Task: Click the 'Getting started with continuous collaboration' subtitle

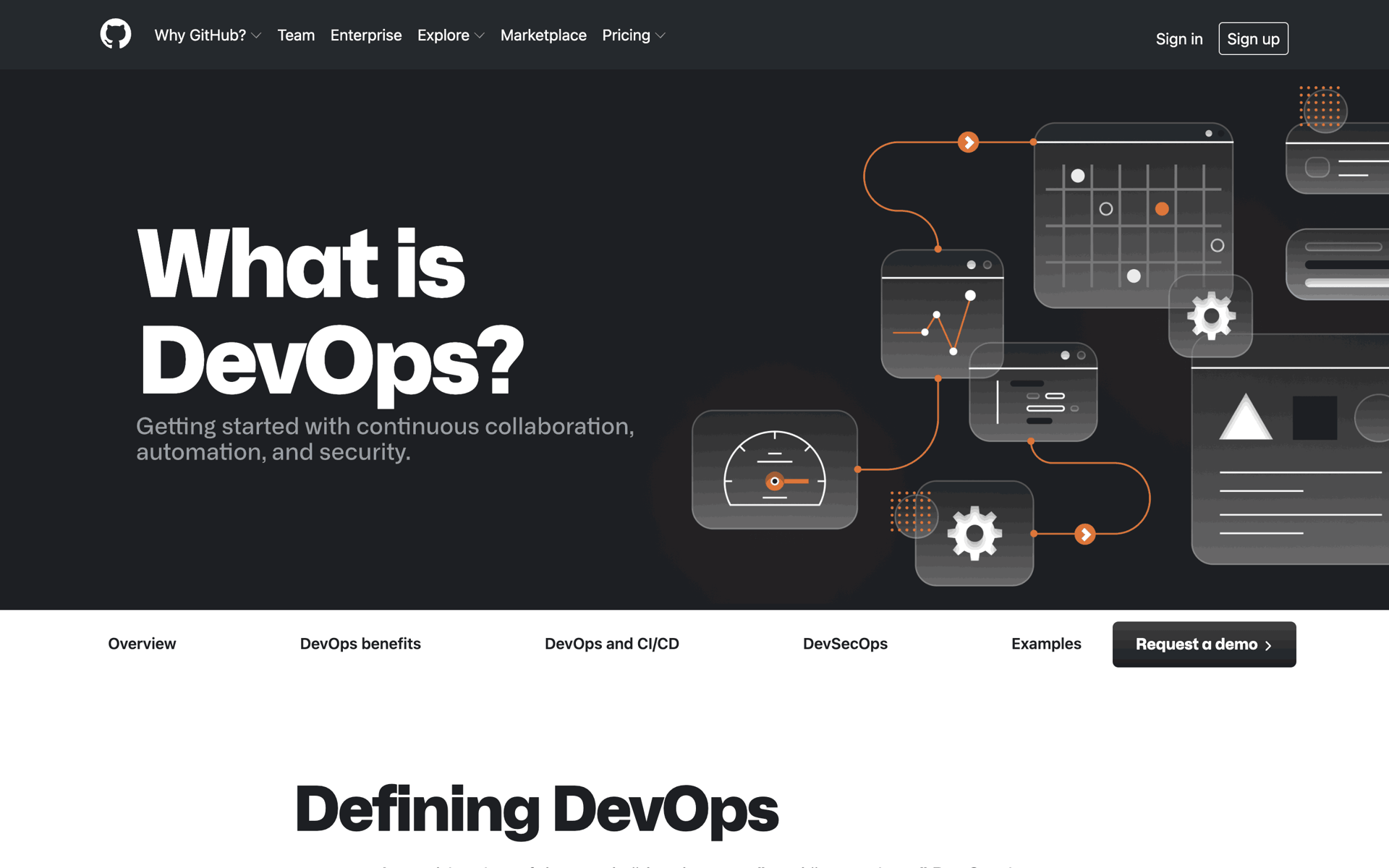Action: tap(385, 439)
